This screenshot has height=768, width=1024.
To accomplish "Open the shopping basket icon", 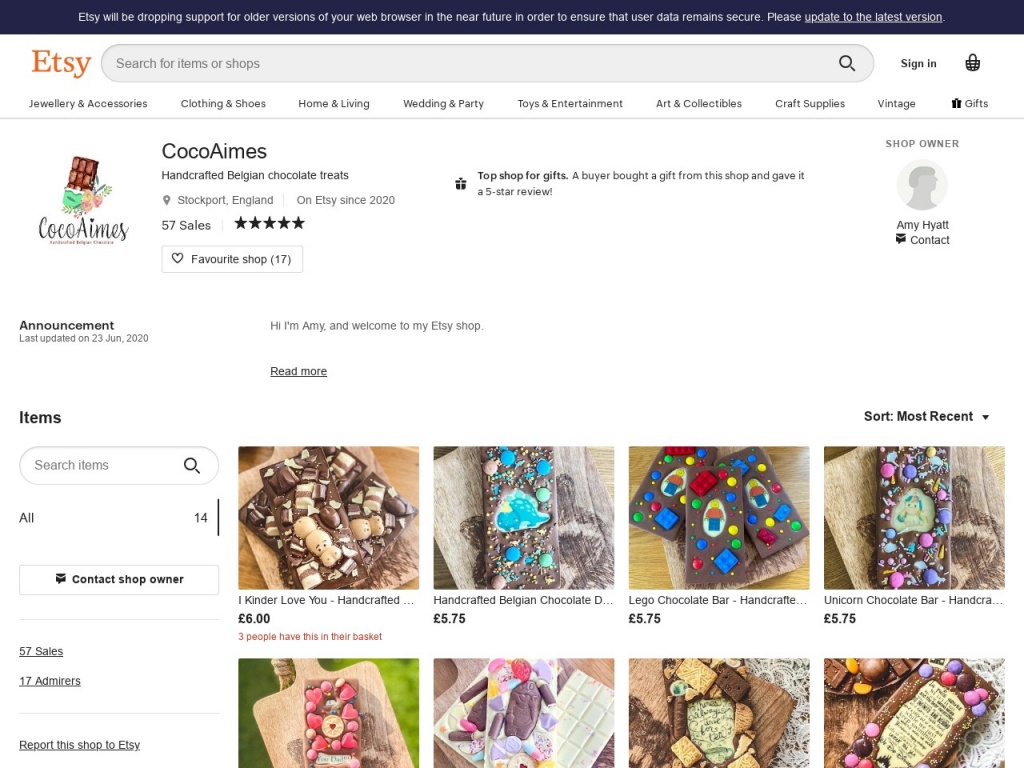I will pos(972,63).
